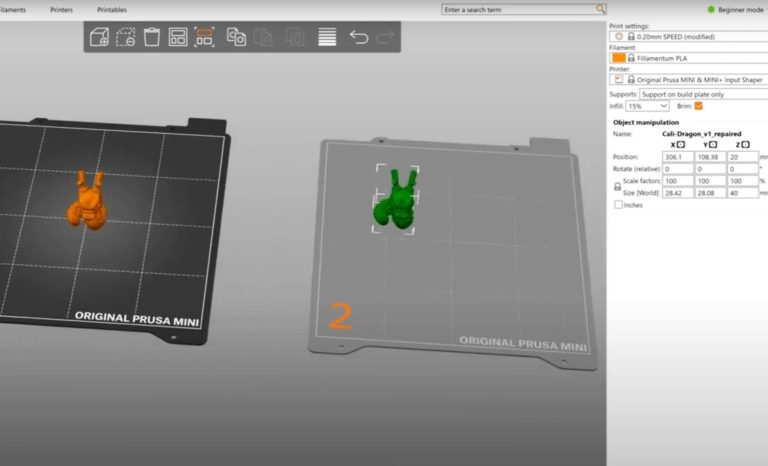Click the Copy toolbar icon

[237, 37]
